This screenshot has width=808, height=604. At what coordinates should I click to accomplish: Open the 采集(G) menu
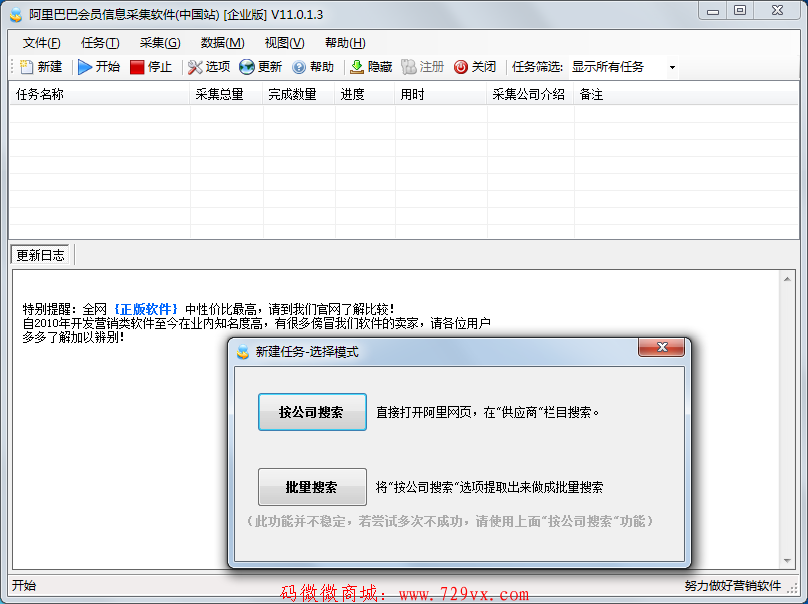(160, 43)
